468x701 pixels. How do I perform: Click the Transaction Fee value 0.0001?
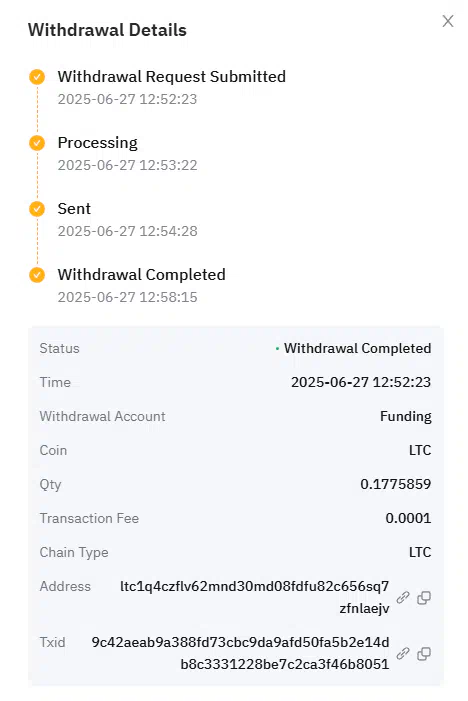pyautogui.click(x=408, y=518)
